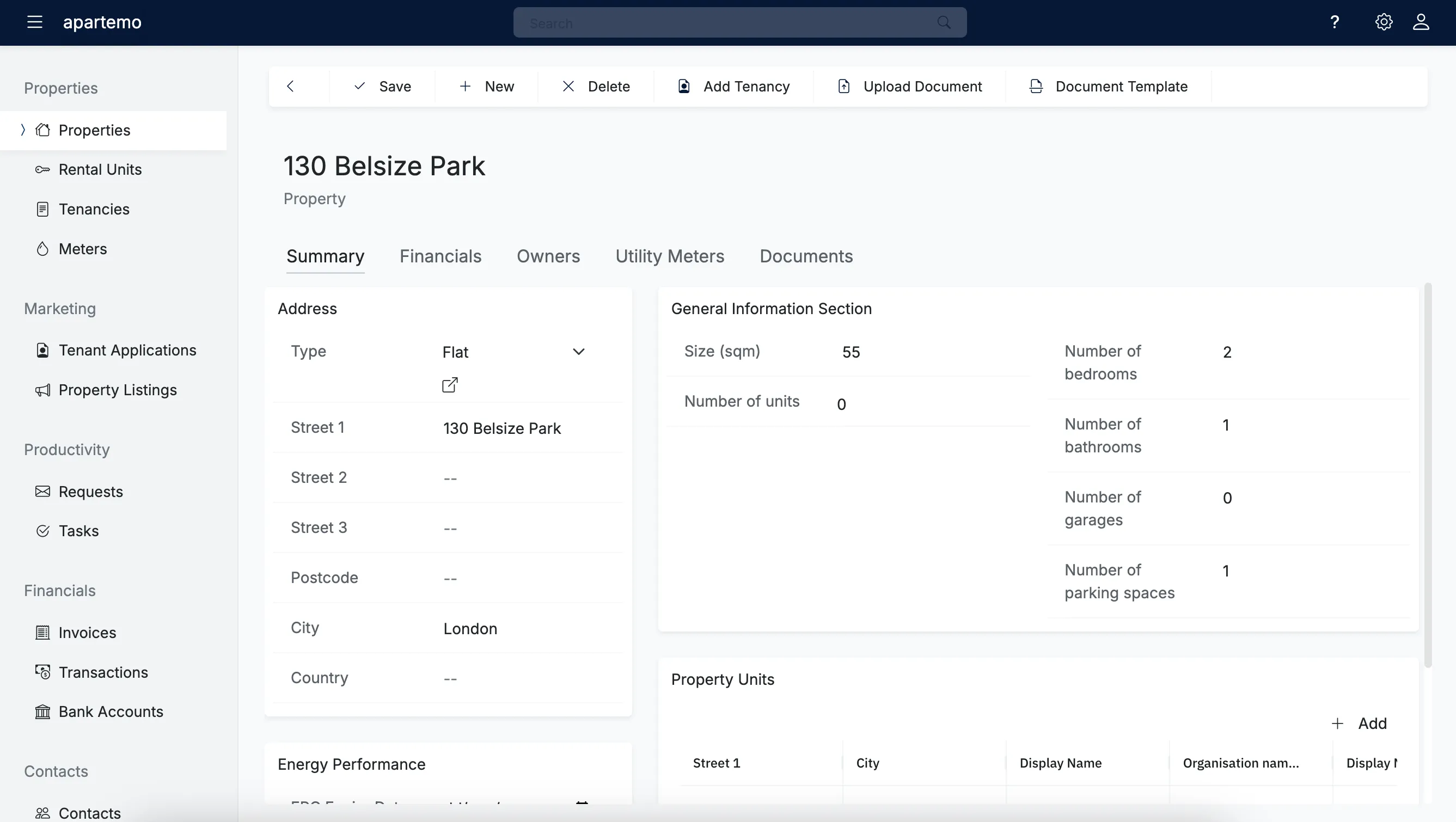Click the back arrow above the property name
This screenshot has height=822, width=1456.
291,86
